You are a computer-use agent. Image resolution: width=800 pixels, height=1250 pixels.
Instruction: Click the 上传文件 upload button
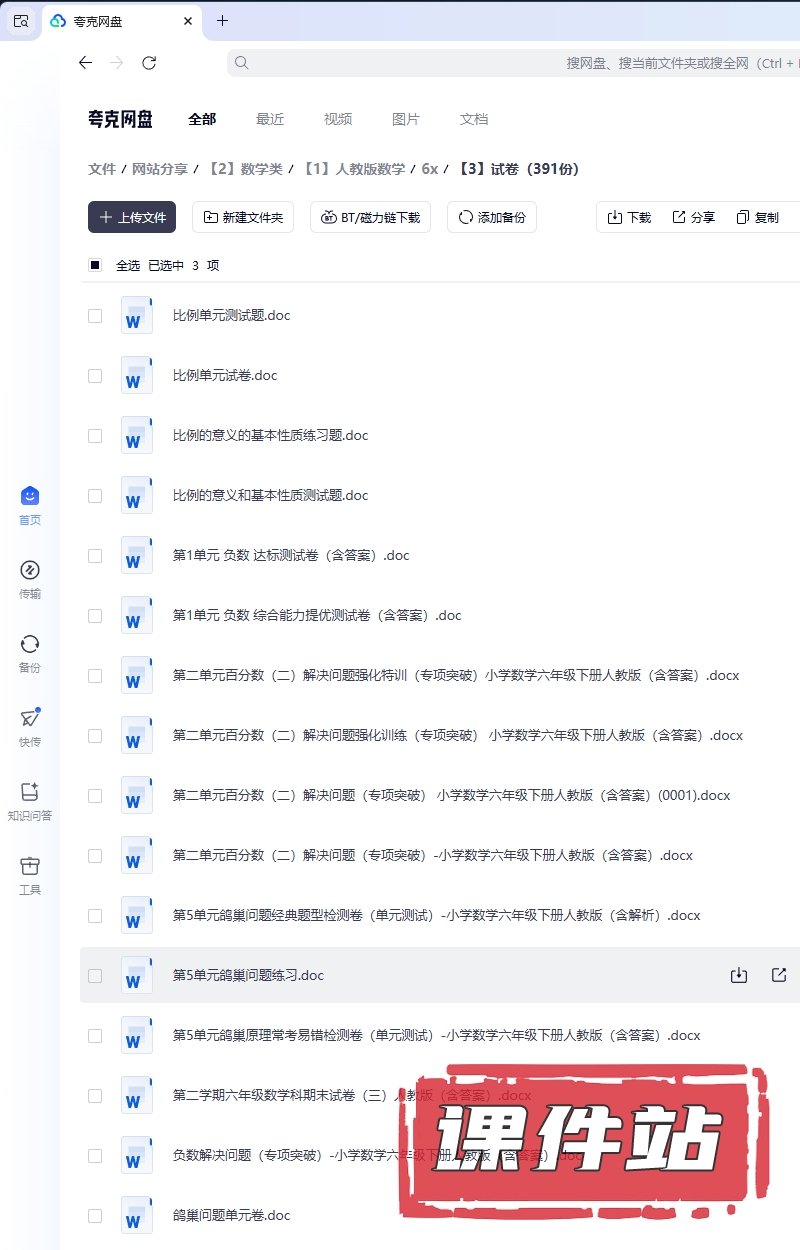click(132, 217)
